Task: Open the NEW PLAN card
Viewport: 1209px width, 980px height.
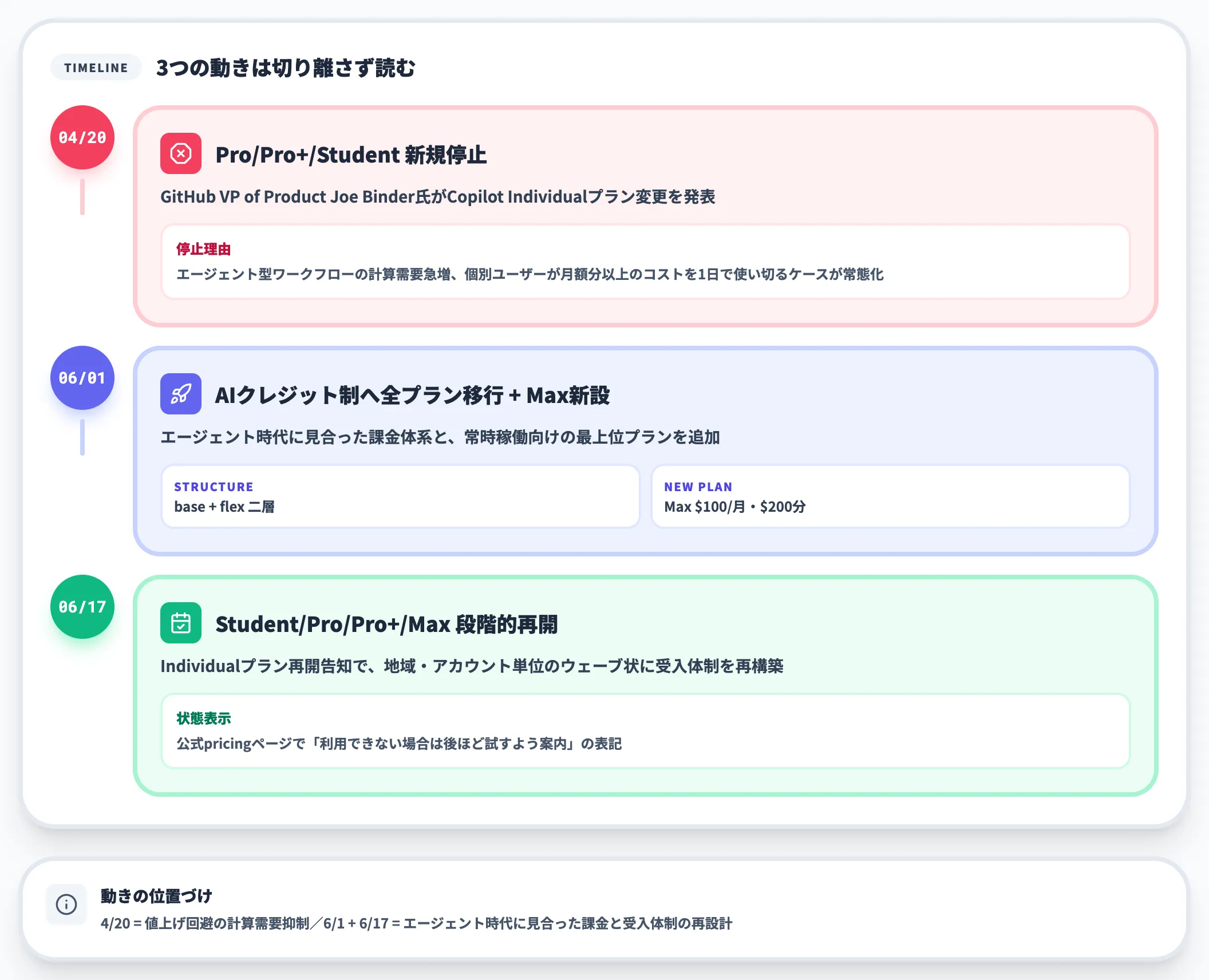Action: pos(891,496)
